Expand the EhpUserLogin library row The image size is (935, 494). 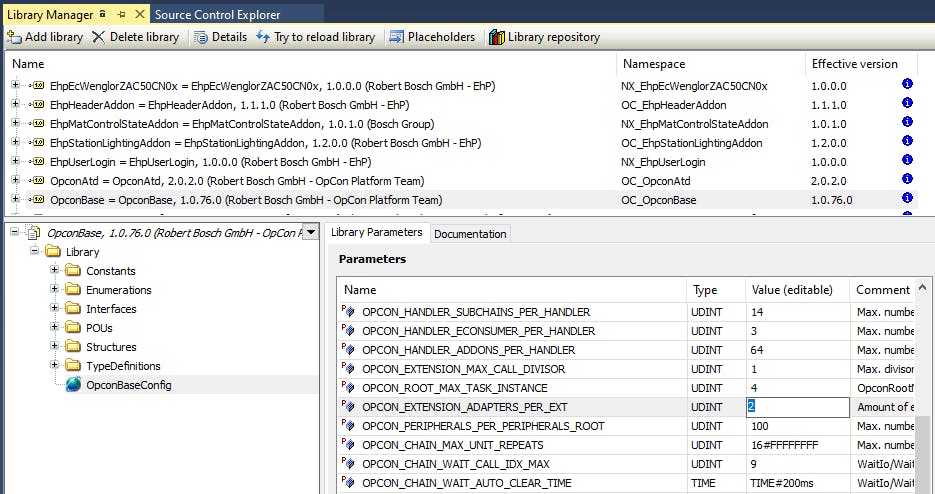15,161
